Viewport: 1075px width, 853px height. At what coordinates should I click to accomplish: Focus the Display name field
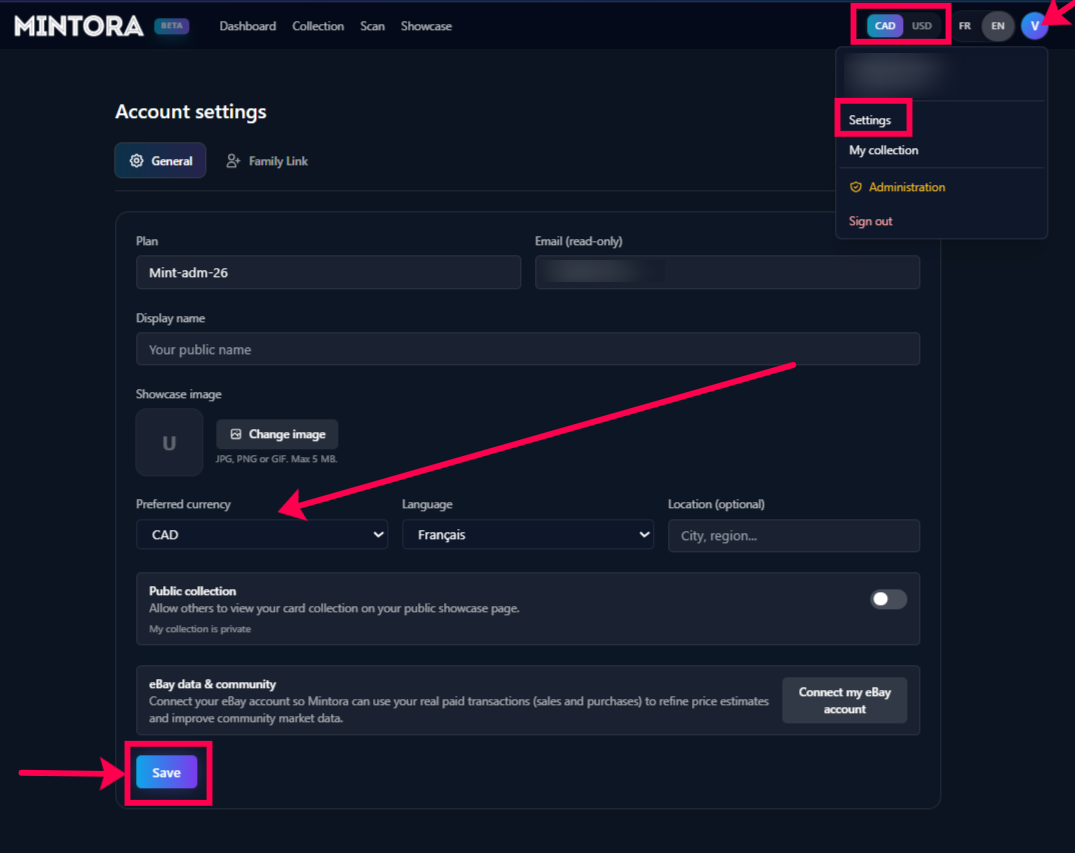[x=527, y=350]
